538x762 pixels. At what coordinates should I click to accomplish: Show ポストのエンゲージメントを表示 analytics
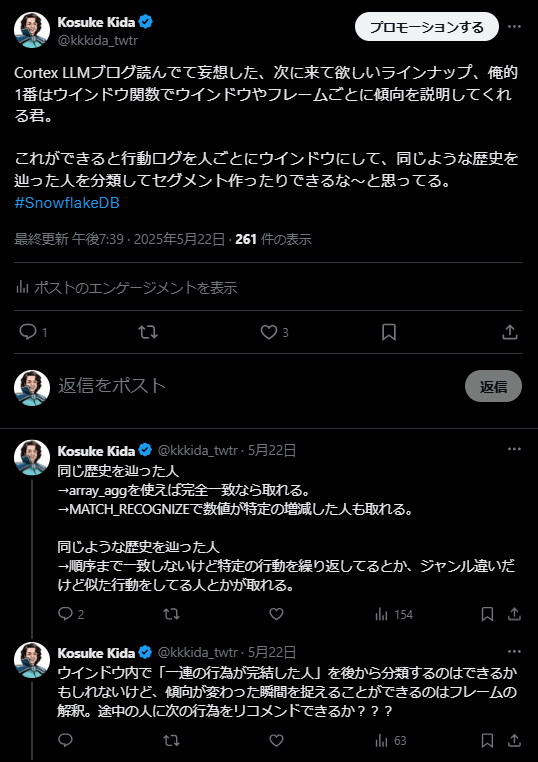(x=126, y=287)
